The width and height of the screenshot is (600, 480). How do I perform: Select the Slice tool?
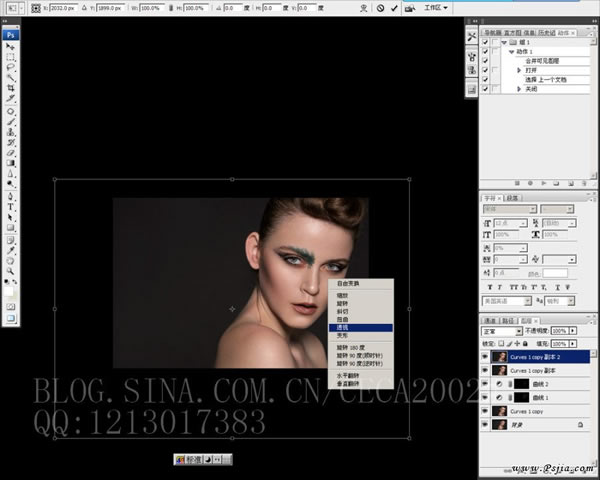[10, 98]
